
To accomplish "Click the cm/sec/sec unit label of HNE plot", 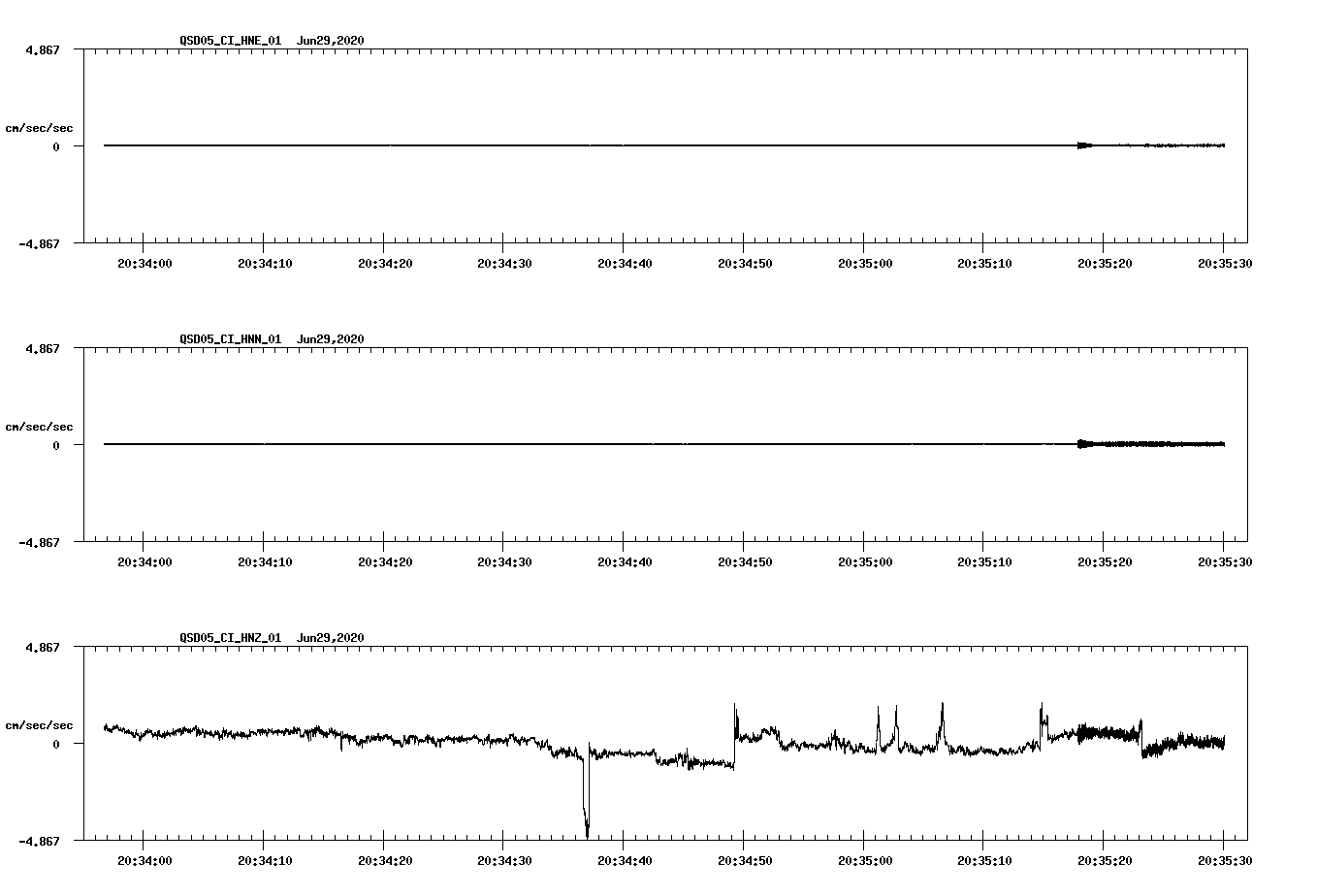I will tap(39, 128).
